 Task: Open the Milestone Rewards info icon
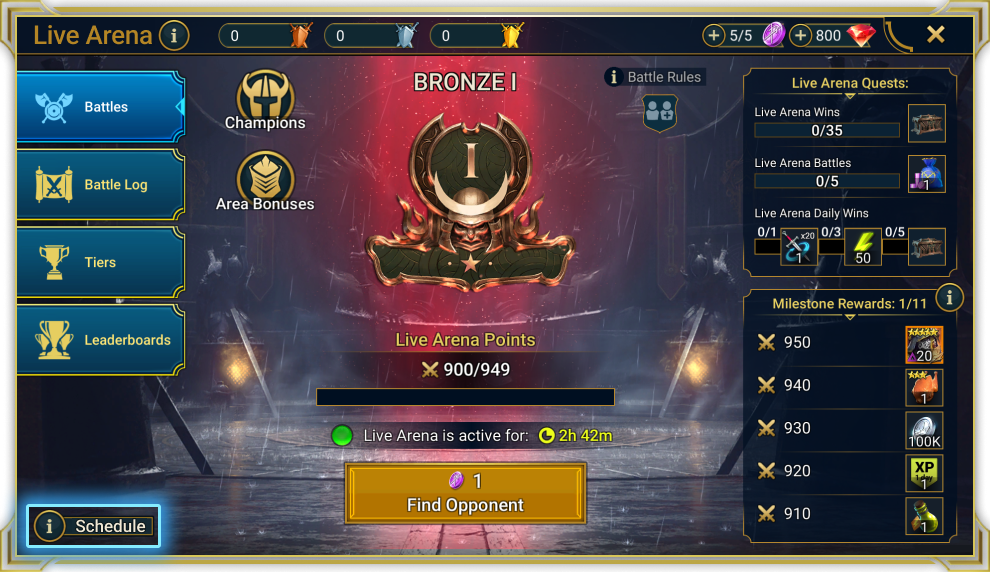click(x=949, y=297)
